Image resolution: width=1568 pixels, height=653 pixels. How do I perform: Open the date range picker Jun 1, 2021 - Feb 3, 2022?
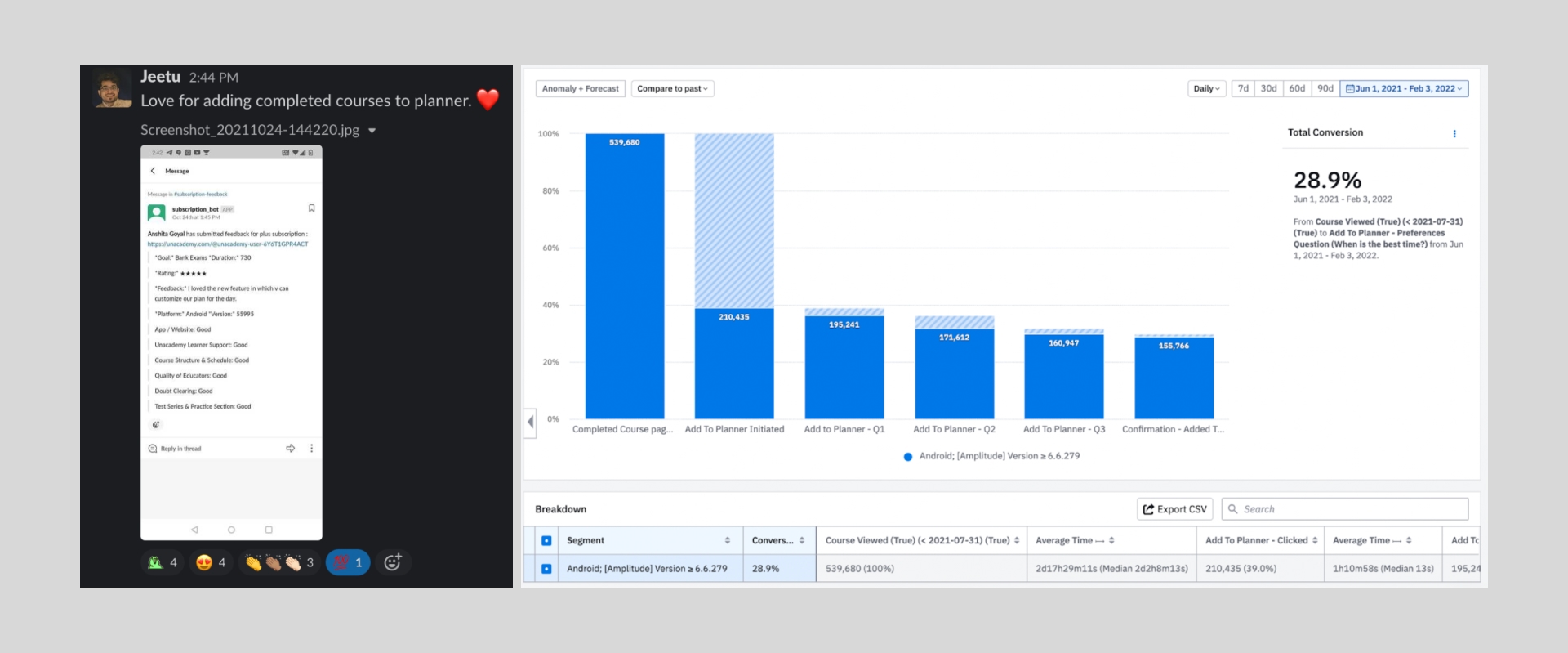click(1403, 88)
